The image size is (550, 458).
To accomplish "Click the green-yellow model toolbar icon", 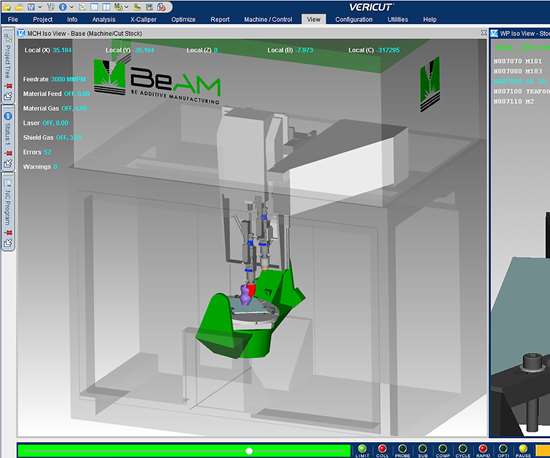I will (x=138, y=7).
